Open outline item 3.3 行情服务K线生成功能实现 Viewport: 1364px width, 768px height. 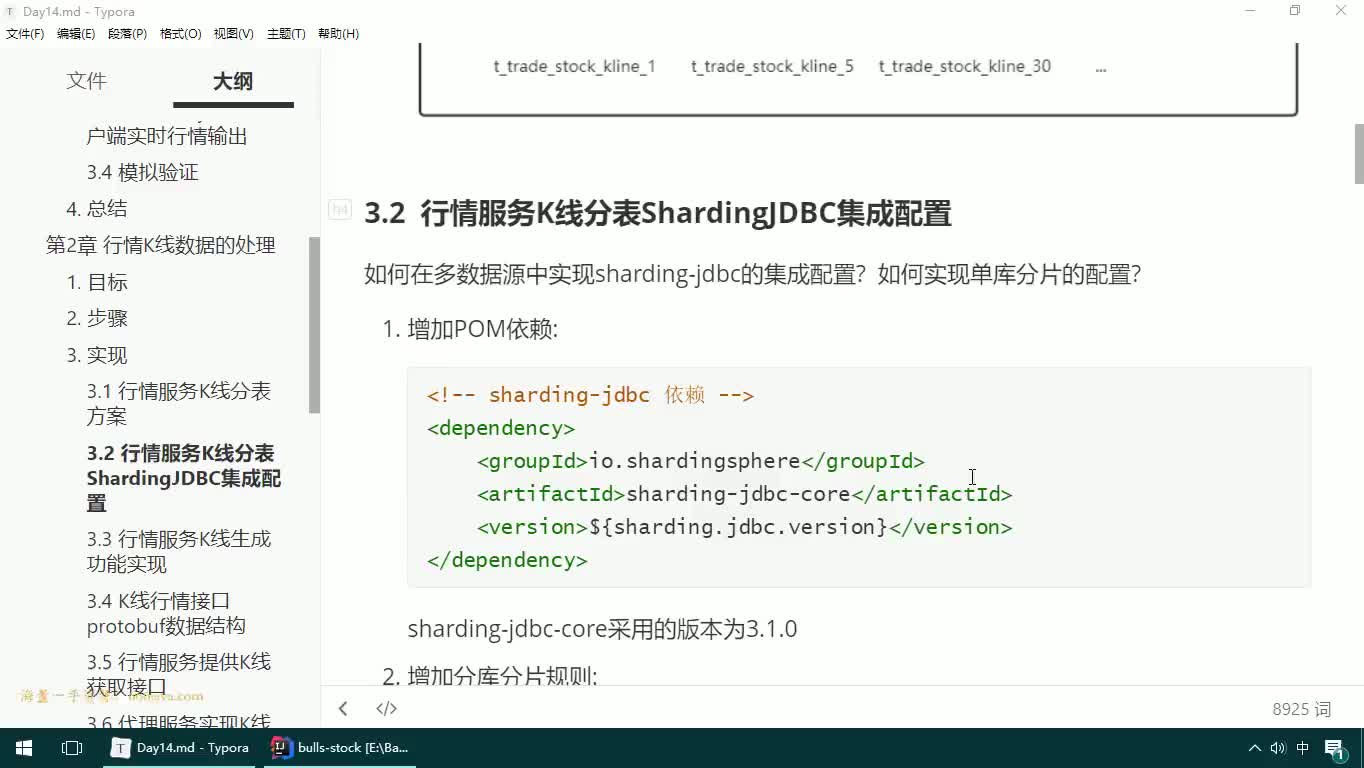(178, 551)
